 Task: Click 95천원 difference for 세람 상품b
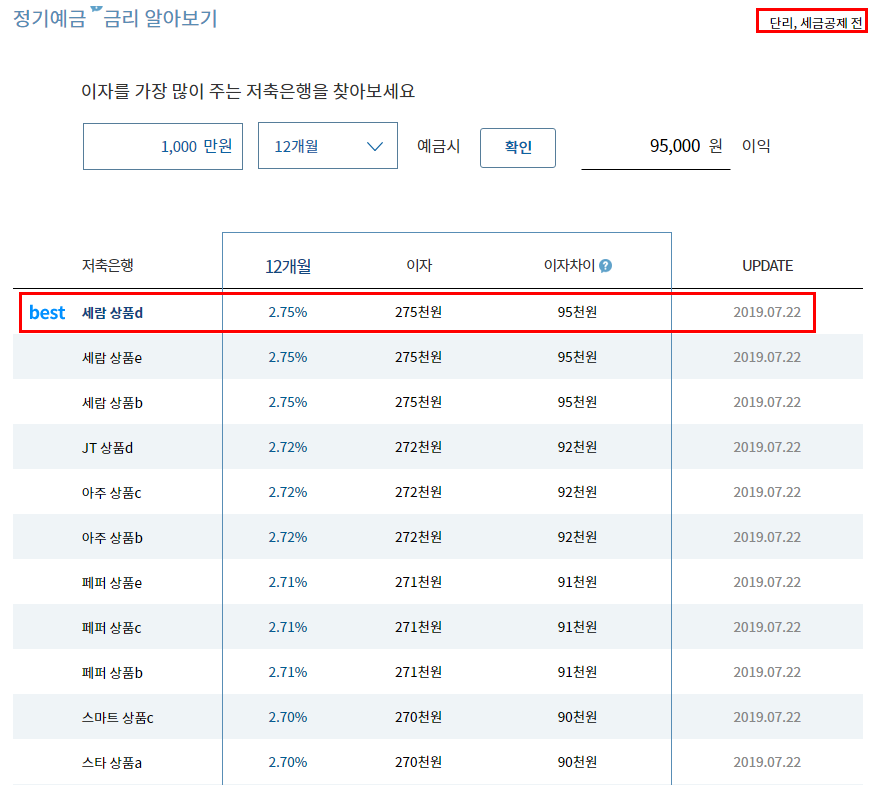(x=577, y=402)
